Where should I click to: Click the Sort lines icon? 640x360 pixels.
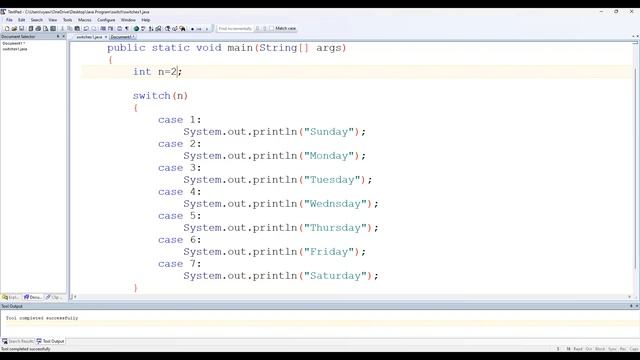(151, 29)
